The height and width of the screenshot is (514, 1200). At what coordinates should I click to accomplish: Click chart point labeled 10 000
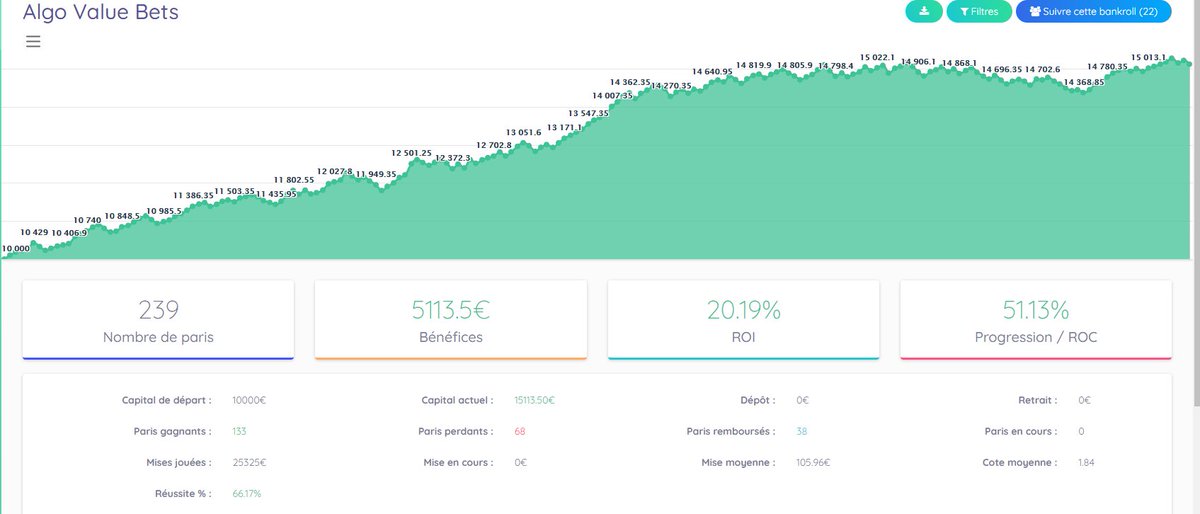pos(15,248)
